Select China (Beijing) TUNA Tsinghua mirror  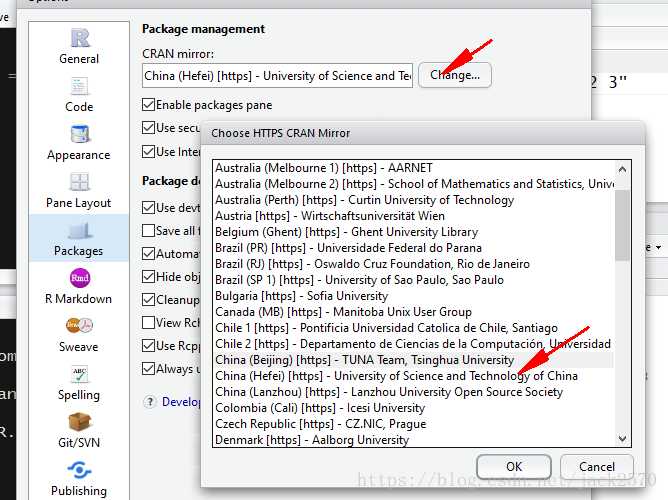point(414,360)
